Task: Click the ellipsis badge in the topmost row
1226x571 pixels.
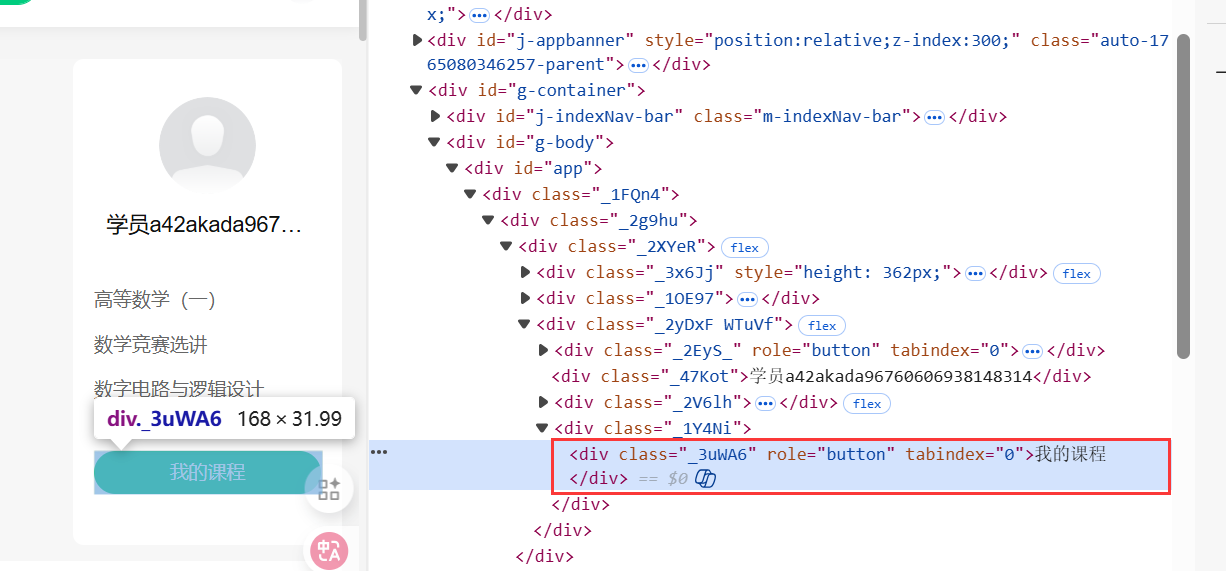Action: click(479, 15)
